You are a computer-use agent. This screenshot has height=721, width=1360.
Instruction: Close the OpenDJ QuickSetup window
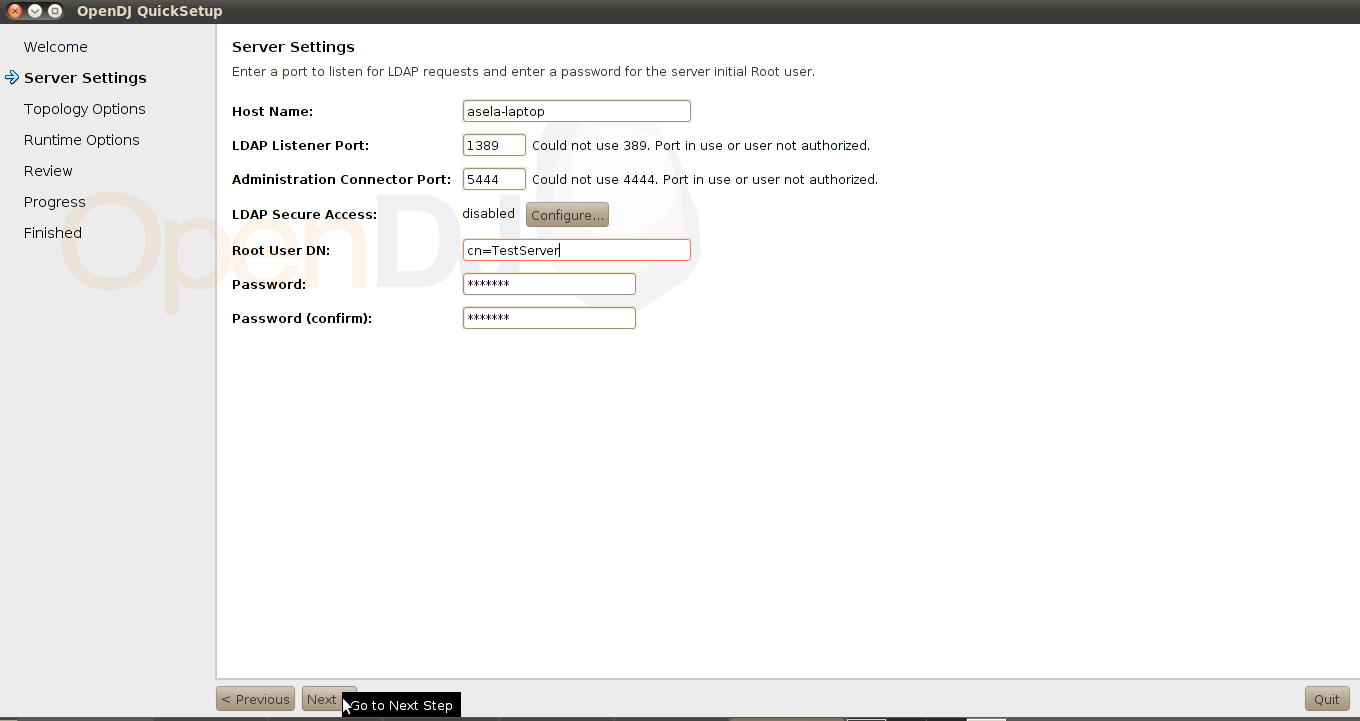click(x=15, y=11)
